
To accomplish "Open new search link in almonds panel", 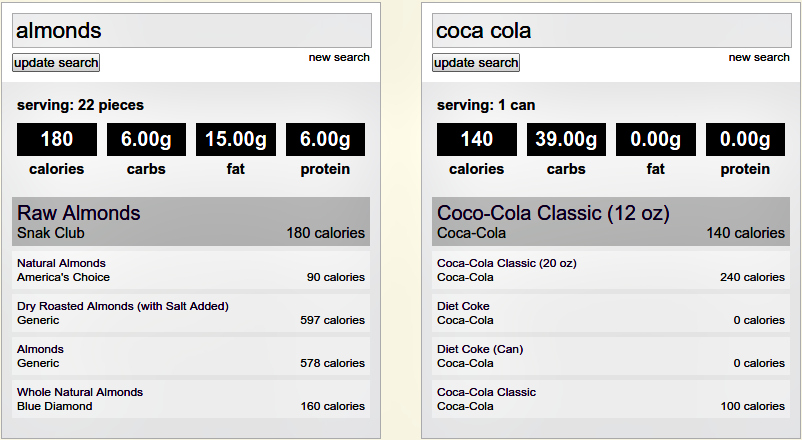I will [x=339, y=57].
